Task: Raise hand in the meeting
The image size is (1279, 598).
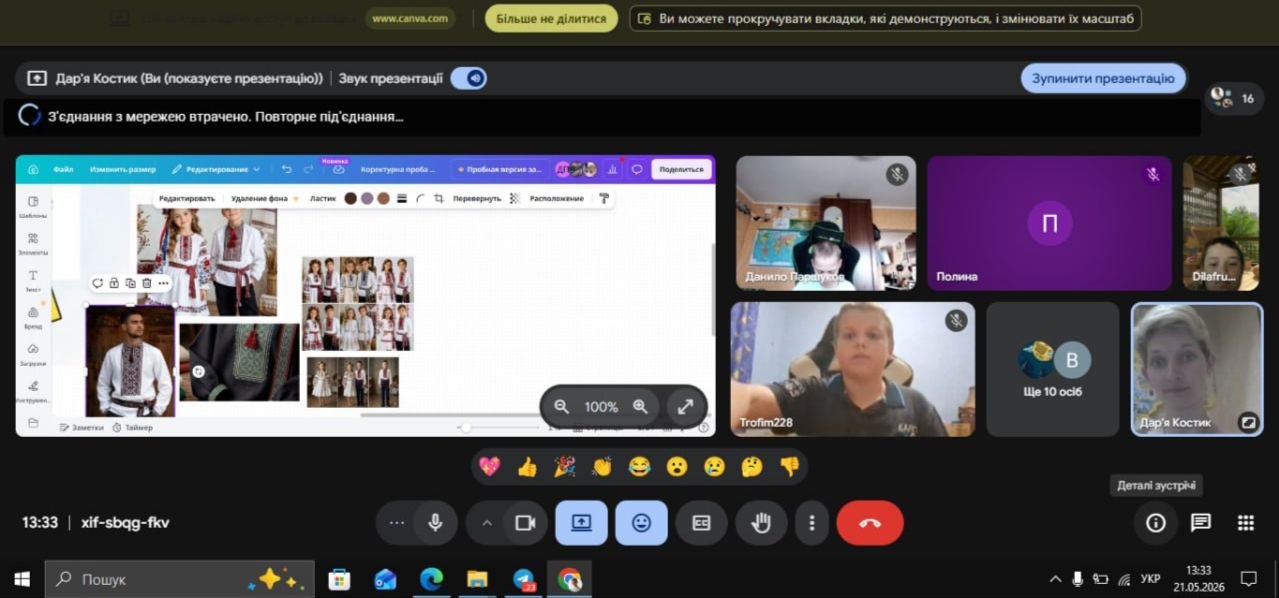Action: (761, 523)
